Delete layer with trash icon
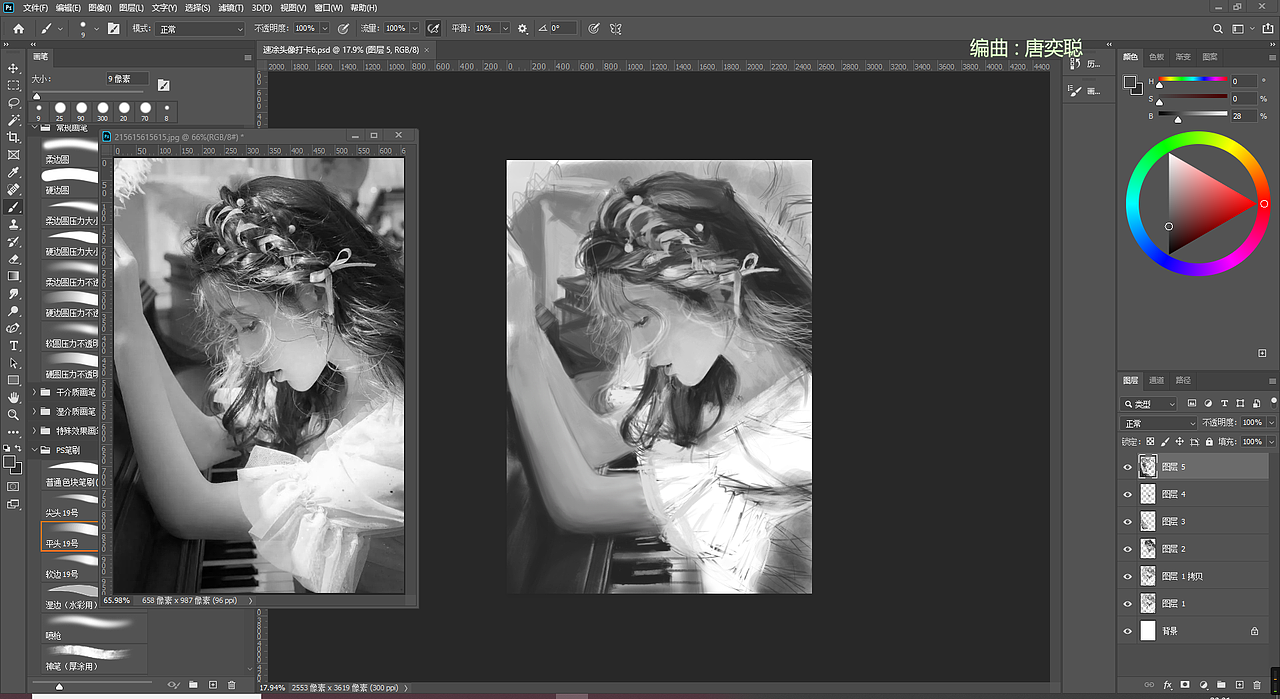 click(1257, 685)
